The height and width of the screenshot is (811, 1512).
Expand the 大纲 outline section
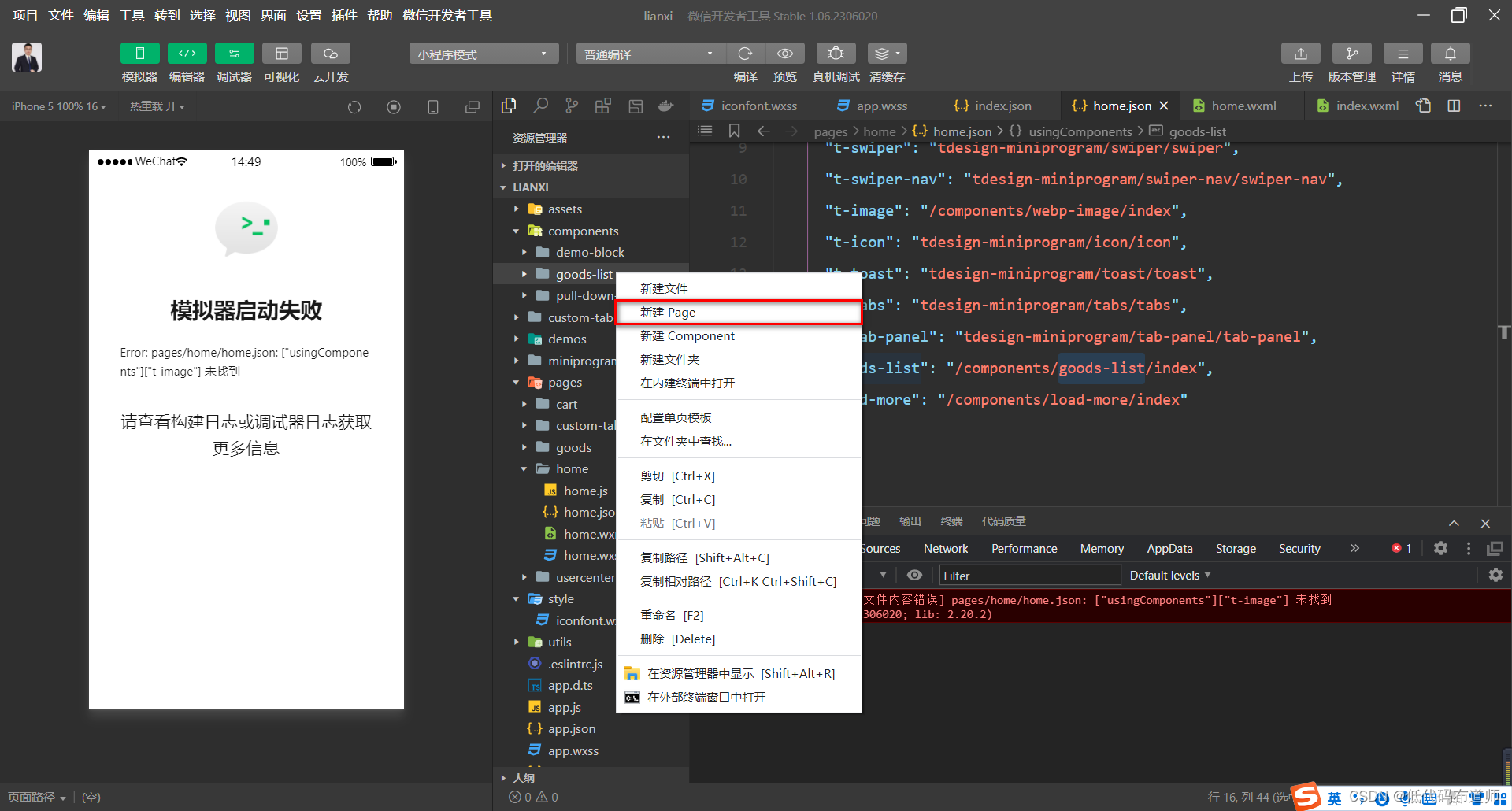click(523, 777)
